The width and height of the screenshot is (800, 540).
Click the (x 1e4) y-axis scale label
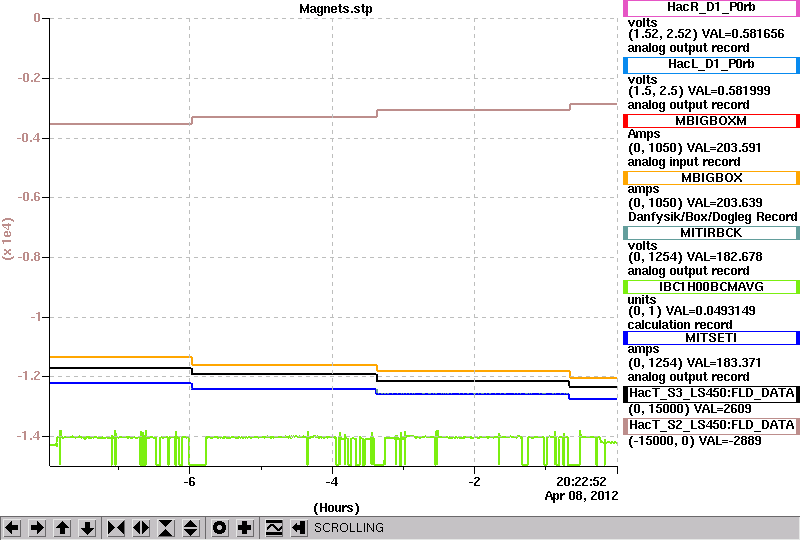point(8,239)
